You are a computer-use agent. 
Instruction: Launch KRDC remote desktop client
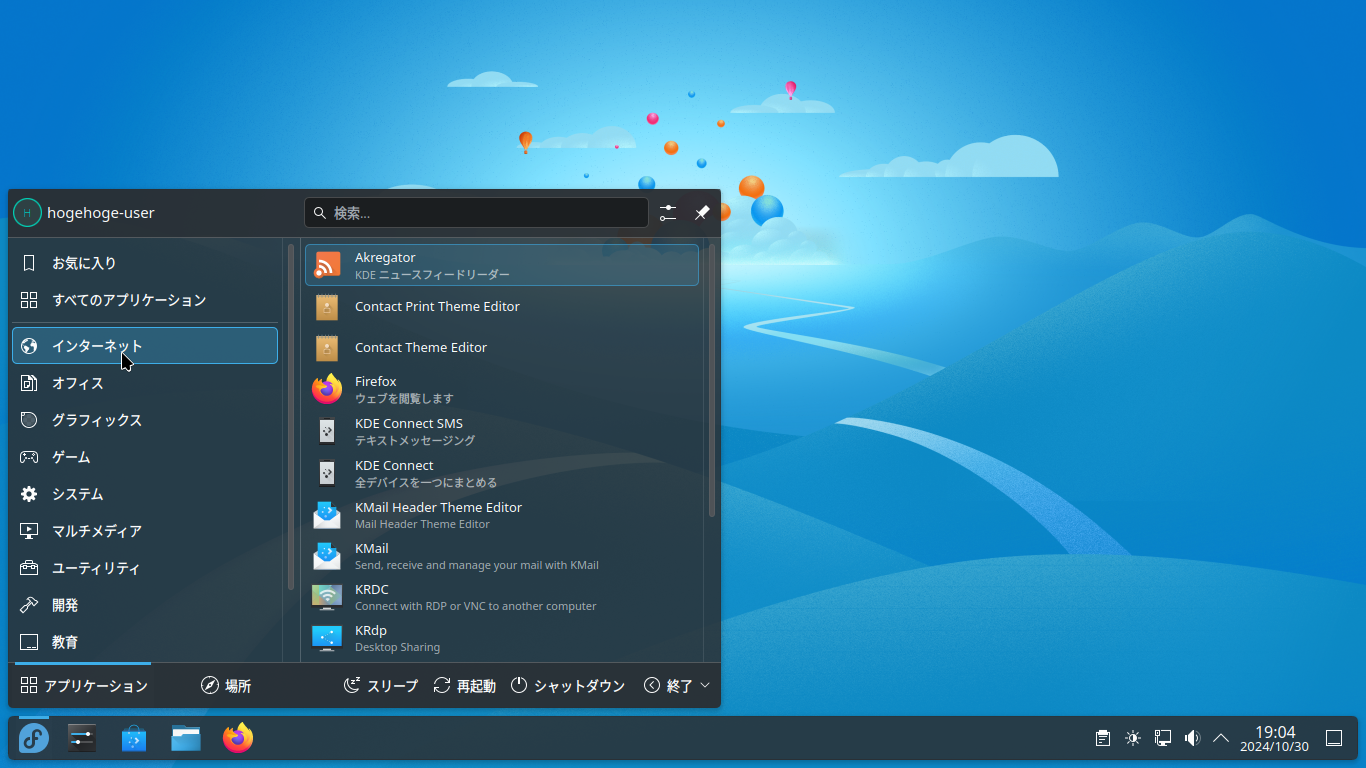tap(502, 597)
